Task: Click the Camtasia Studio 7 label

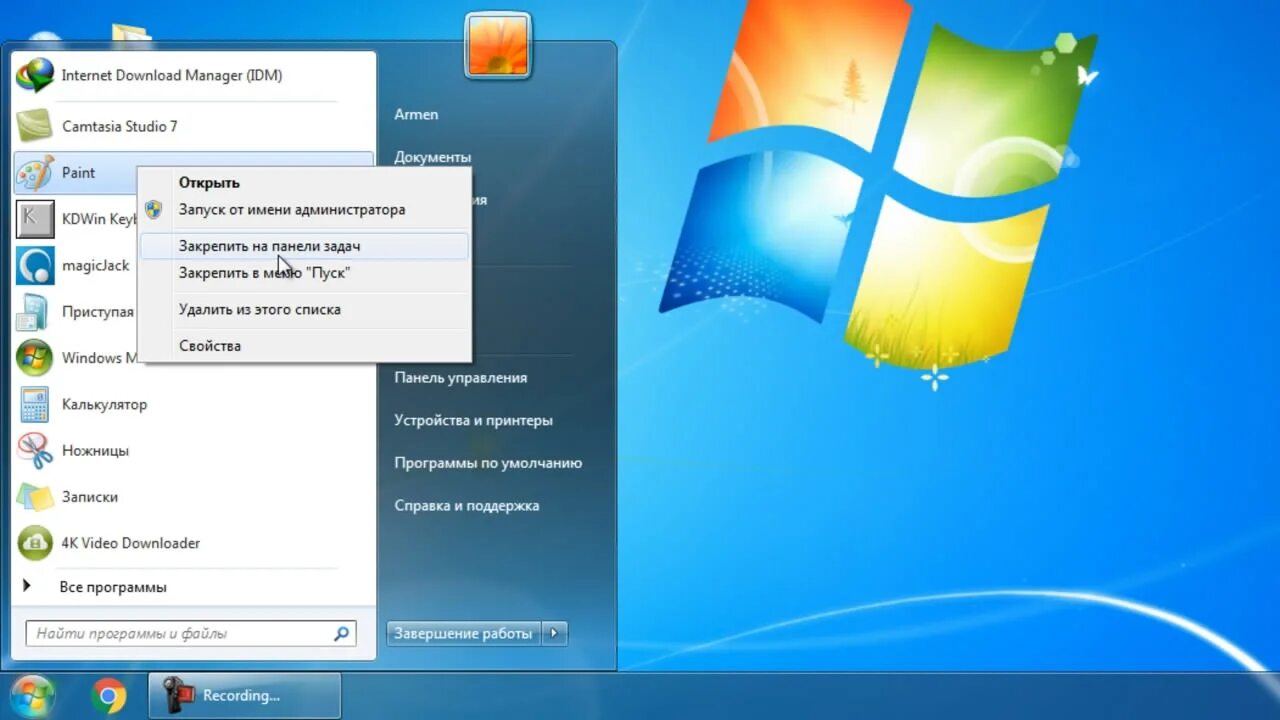Action: [x=119, y=126]
